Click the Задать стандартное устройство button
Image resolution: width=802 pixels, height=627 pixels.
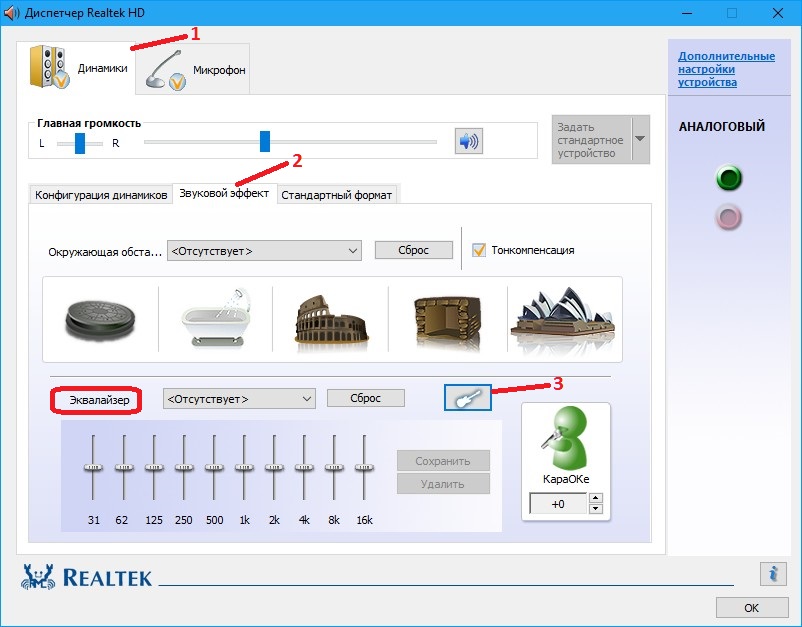click(x=592, y=140)
